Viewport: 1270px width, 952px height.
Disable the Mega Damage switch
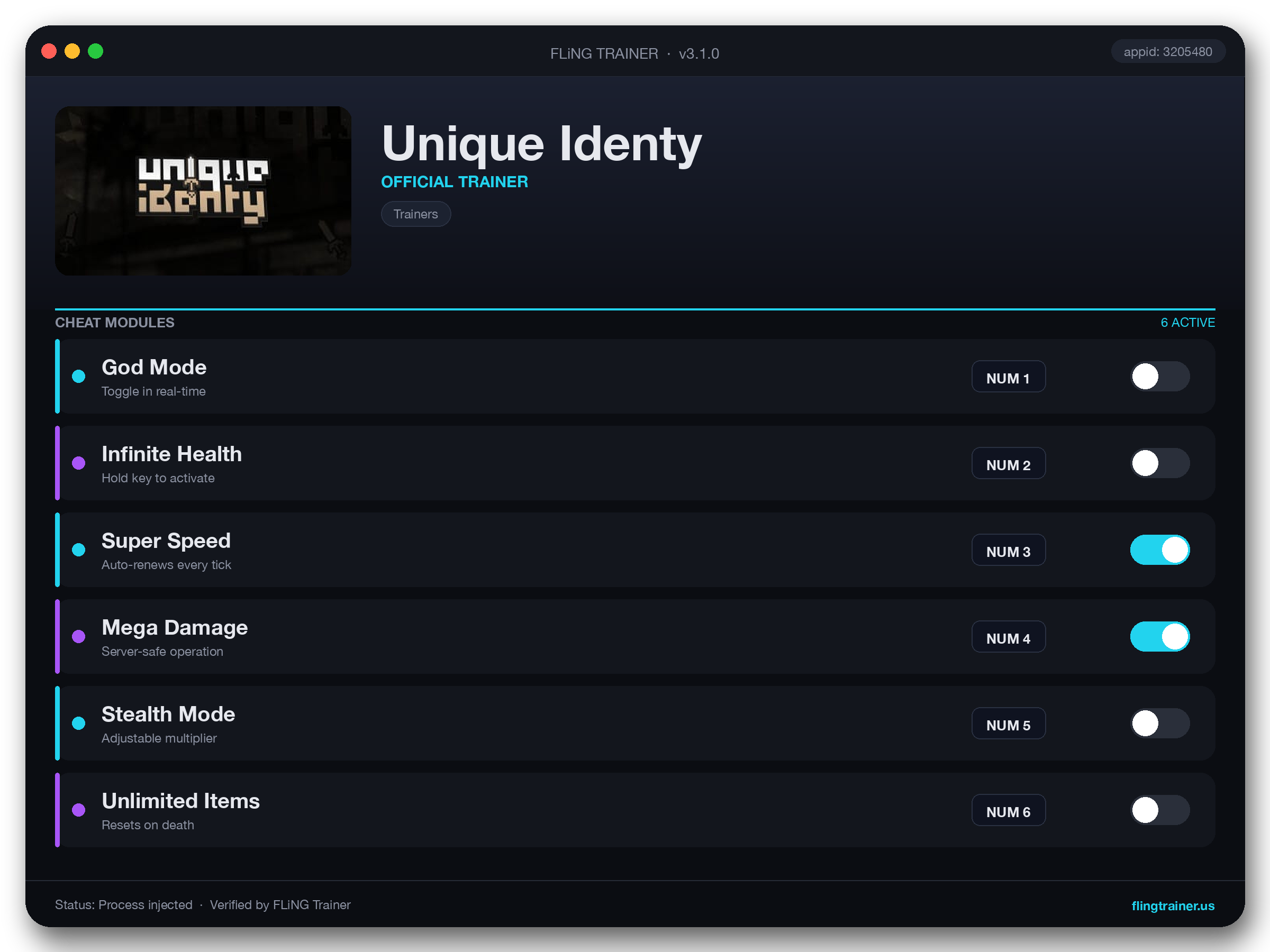[1160, 636]
